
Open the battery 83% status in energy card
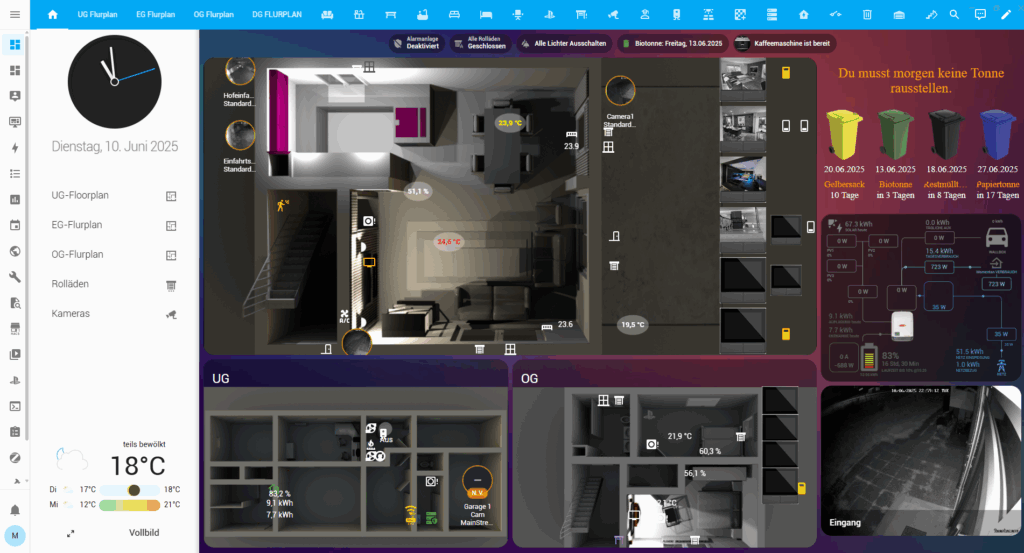coord(890,356)
